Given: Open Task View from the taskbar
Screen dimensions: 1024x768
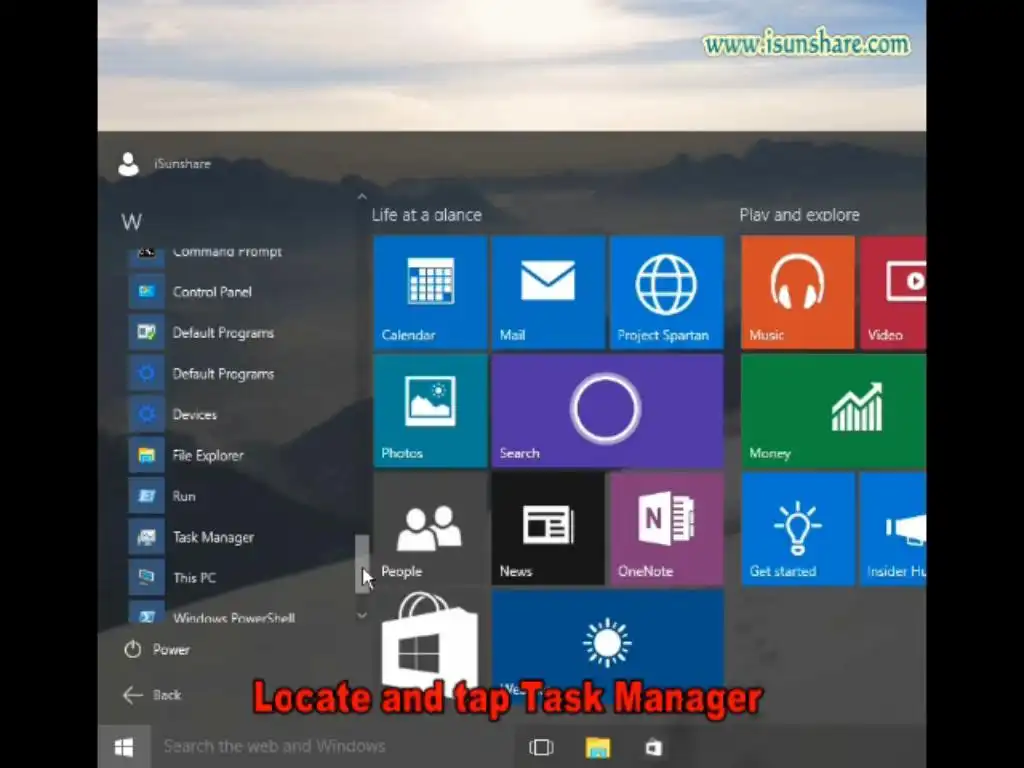Looking at the screenshot, I should click(x=541, y=746).
